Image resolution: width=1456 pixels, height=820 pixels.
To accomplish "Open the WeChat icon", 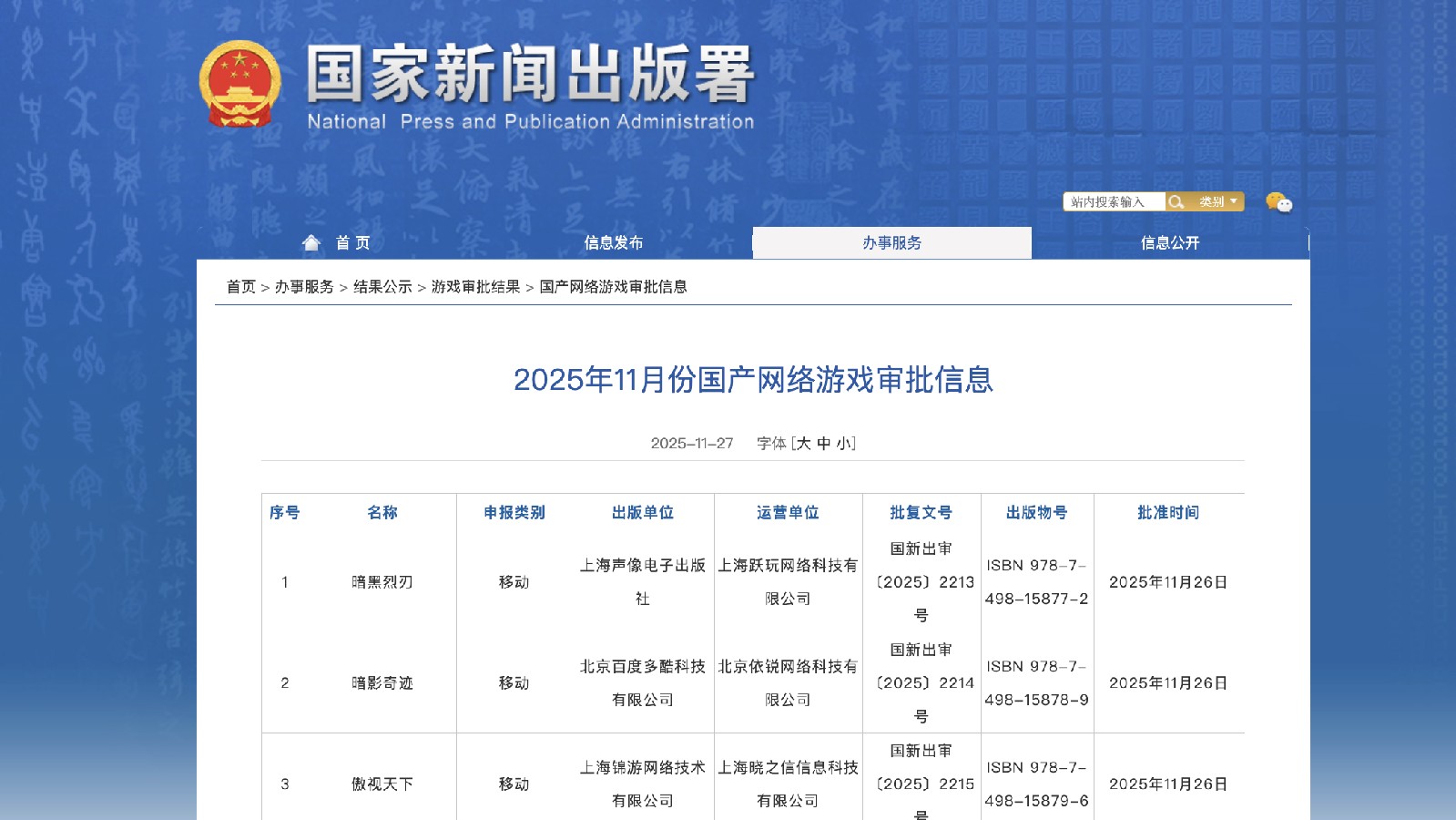I will (x=1278, y=202).
